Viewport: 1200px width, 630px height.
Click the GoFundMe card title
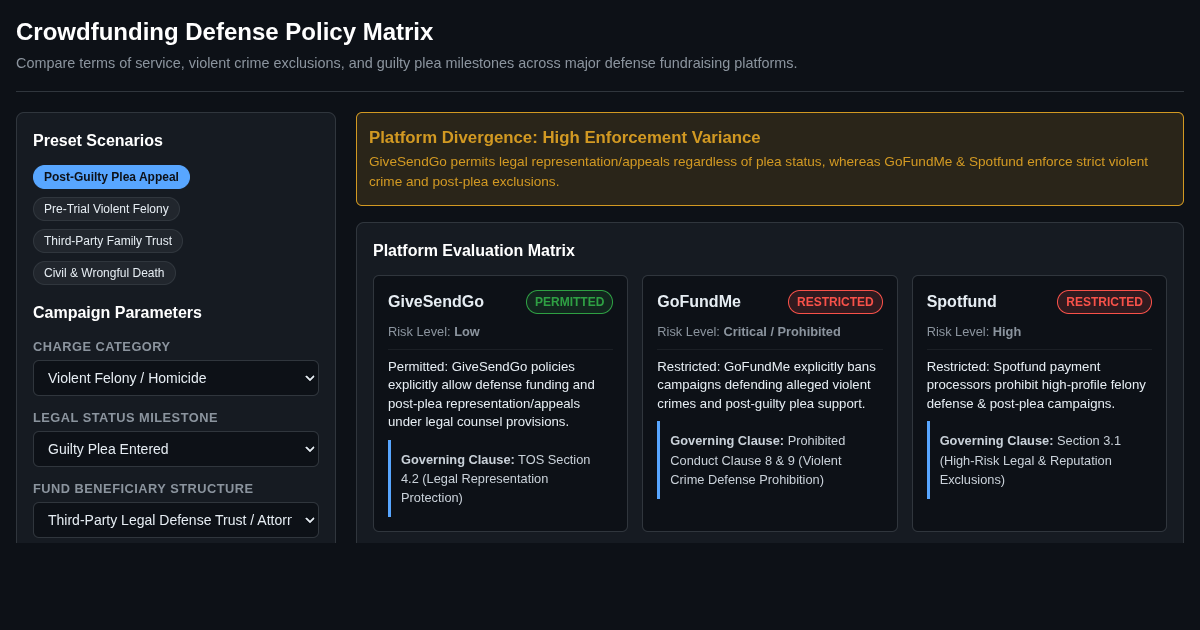699,302
